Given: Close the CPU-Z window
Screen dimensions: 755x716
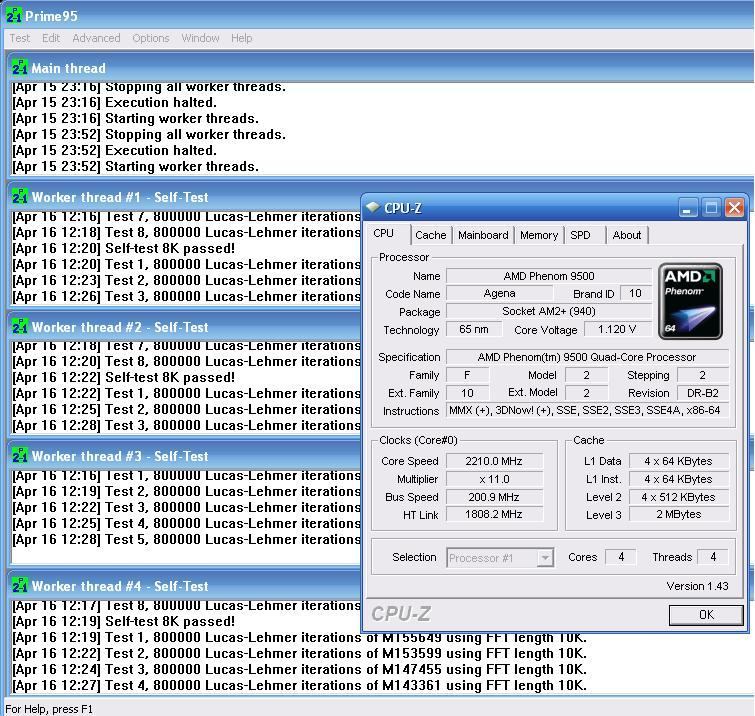Looking at the screenshot, I should [734, 208].
